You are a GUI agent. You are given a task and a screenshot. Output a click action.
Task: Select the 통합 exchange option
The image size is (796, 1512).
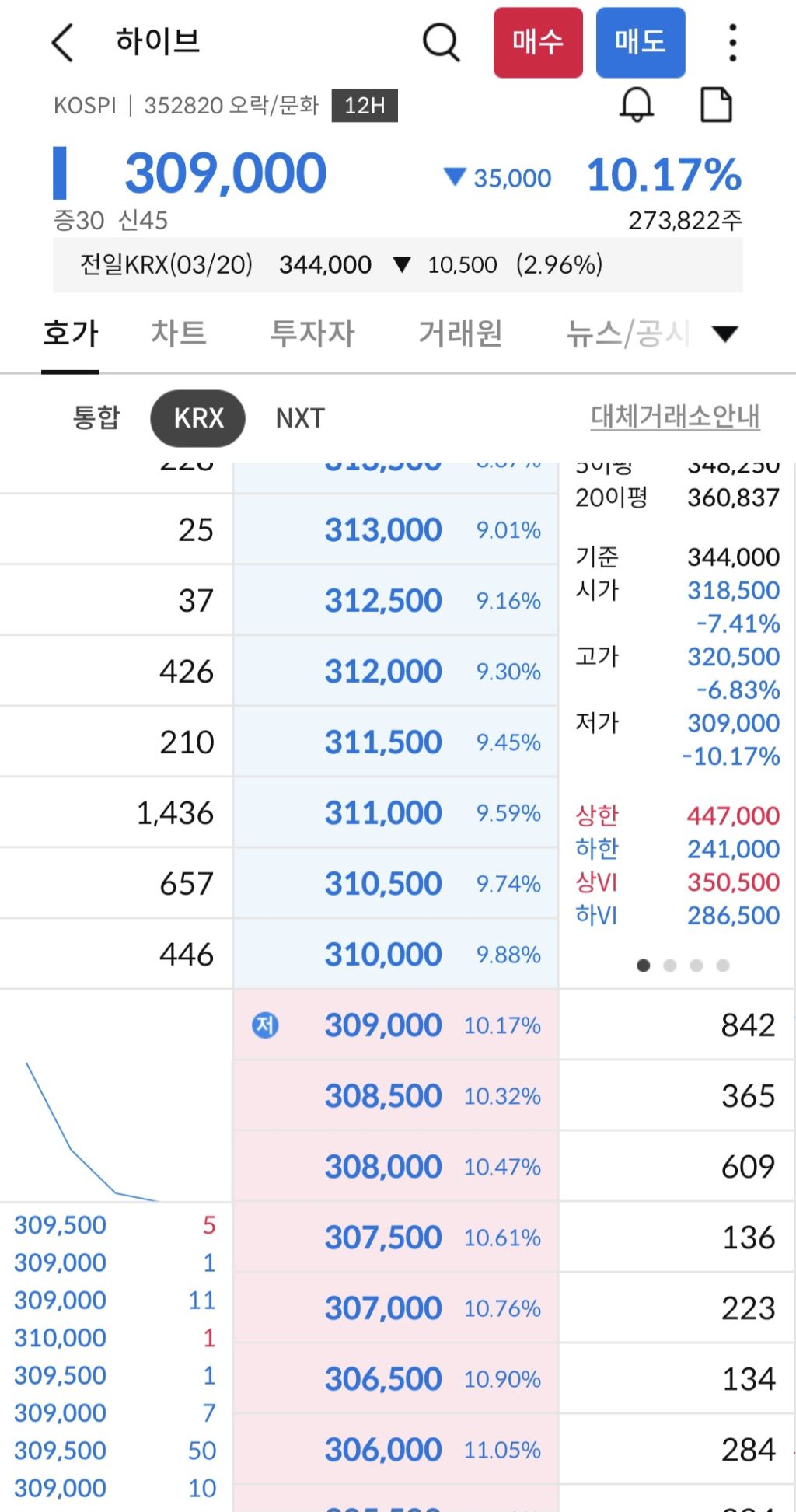[96, 418]
